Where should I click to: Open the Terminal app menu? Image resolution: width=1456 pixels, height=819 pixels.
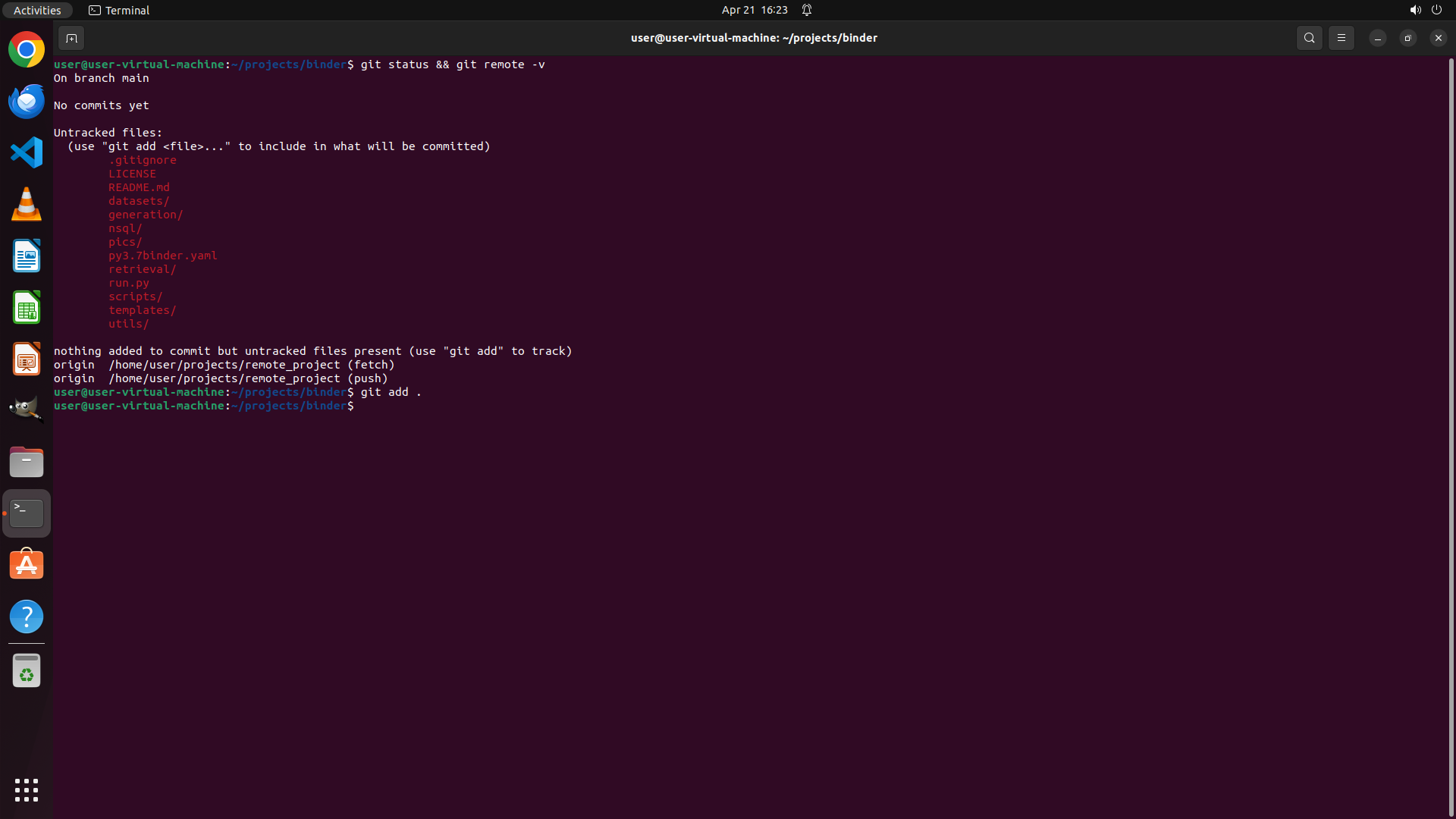pyautogui.click(x=119, y=10)
